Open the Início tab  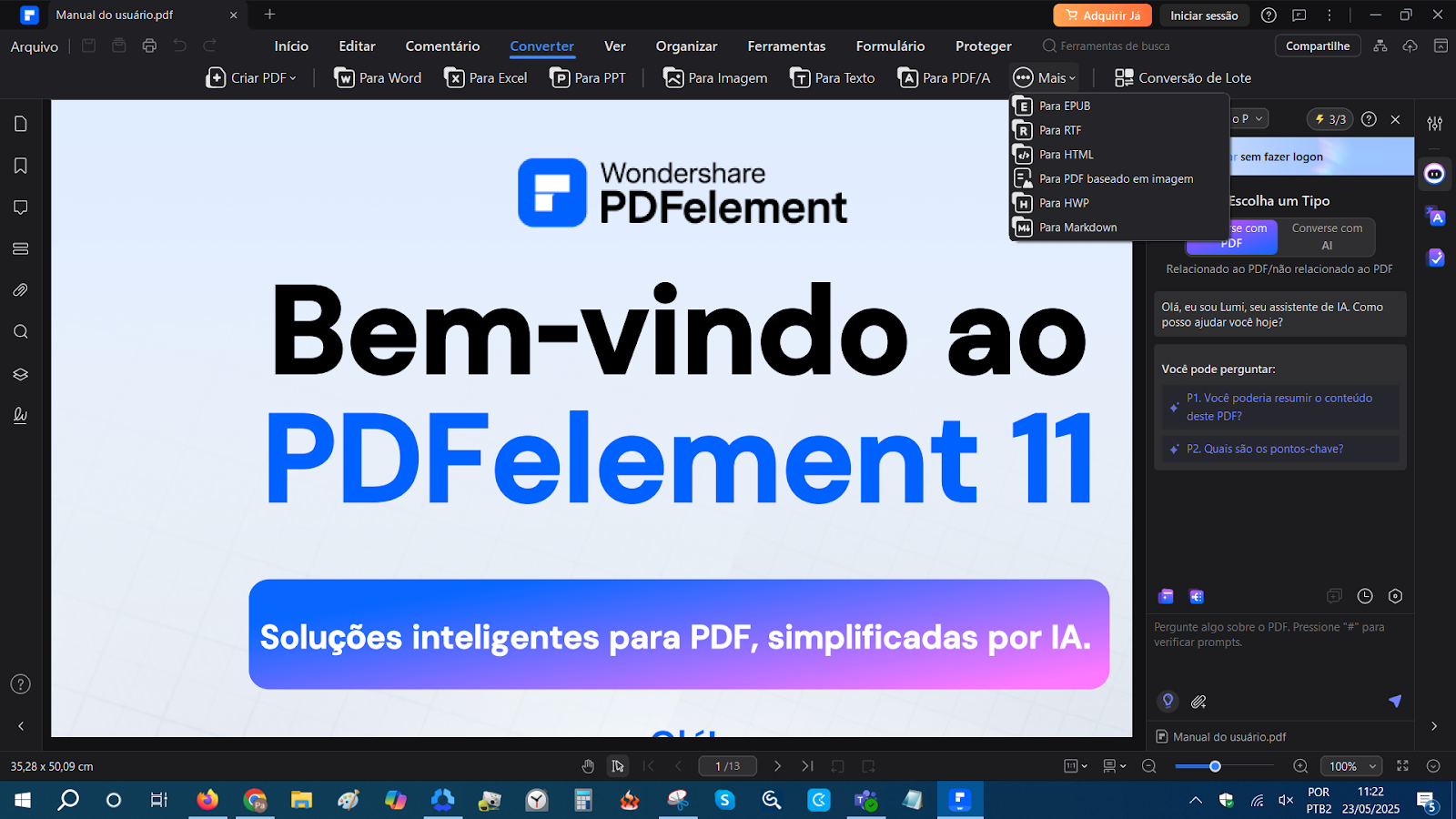(x=291, y=46)
